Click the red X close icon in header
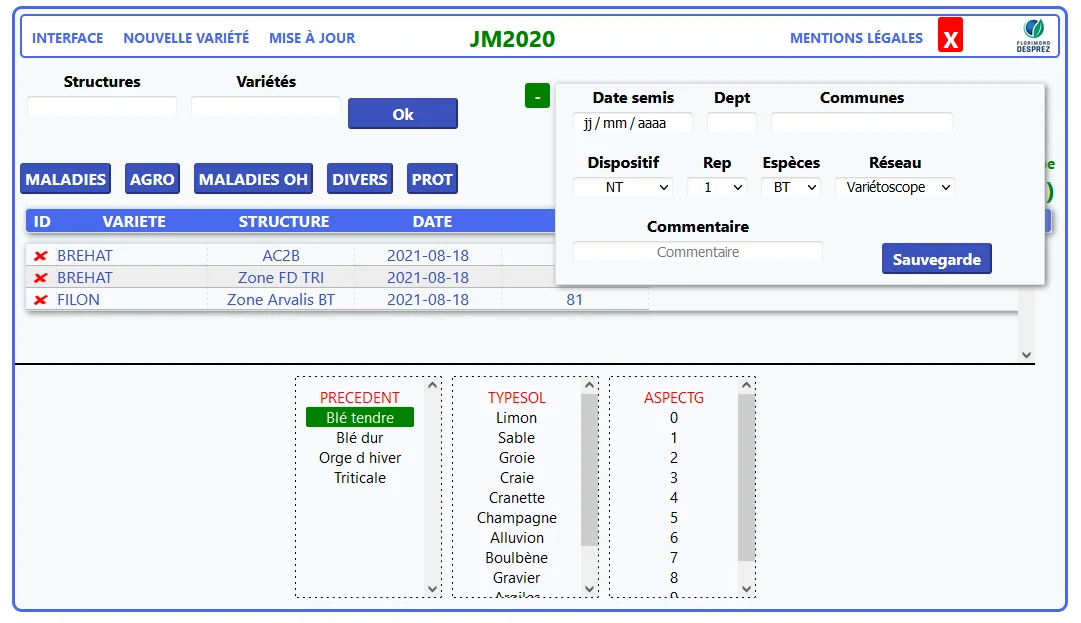The width and height of the screenshot is (1081, 623). 950,37
